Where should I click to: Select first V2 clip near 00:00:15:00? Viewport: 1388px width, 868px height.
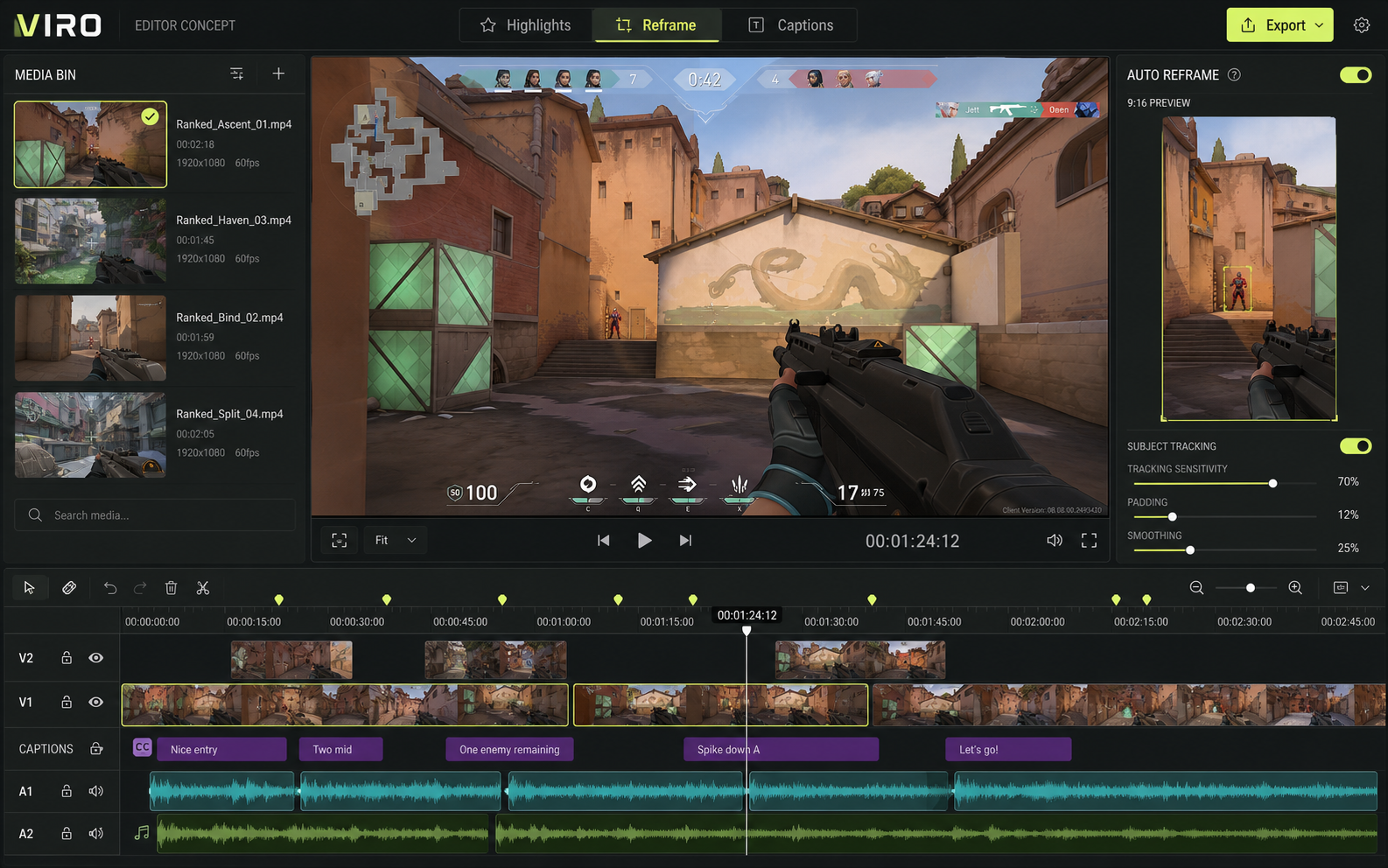291,660
